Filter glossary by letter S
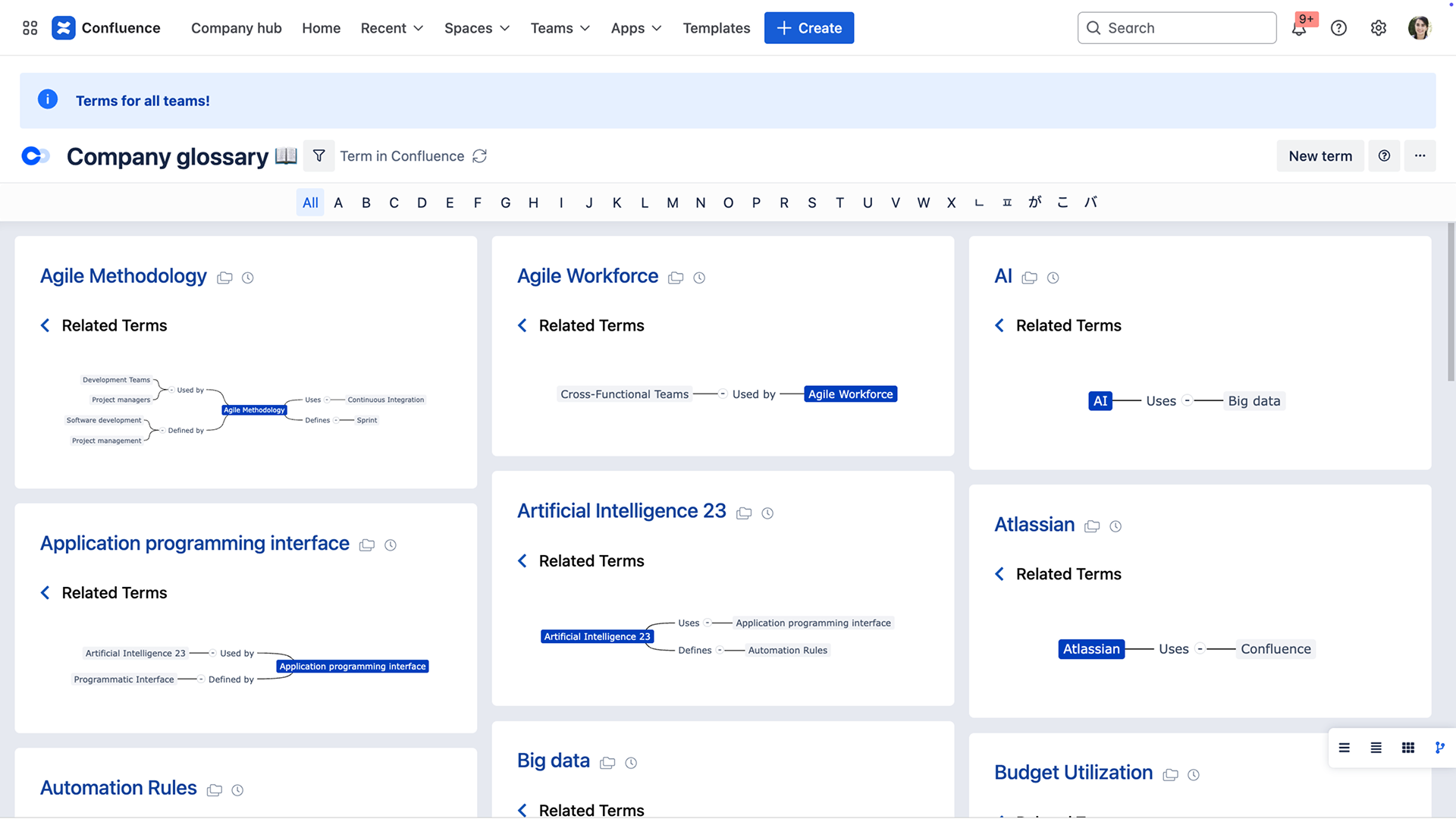1456x819 pixels. point(812,202)
